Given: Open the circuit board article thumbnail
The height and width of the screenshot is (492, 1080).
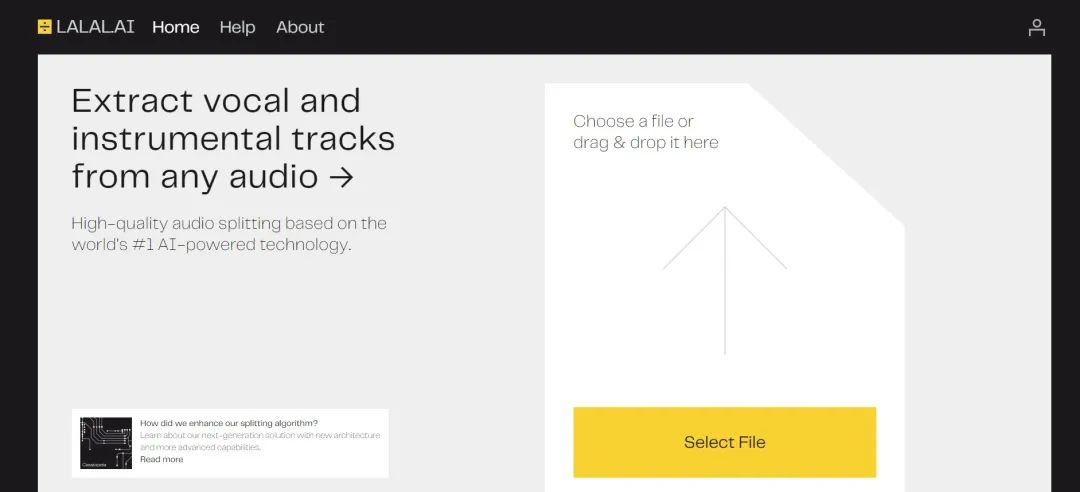Looking at the screenshot, I should tap(106, 443).
